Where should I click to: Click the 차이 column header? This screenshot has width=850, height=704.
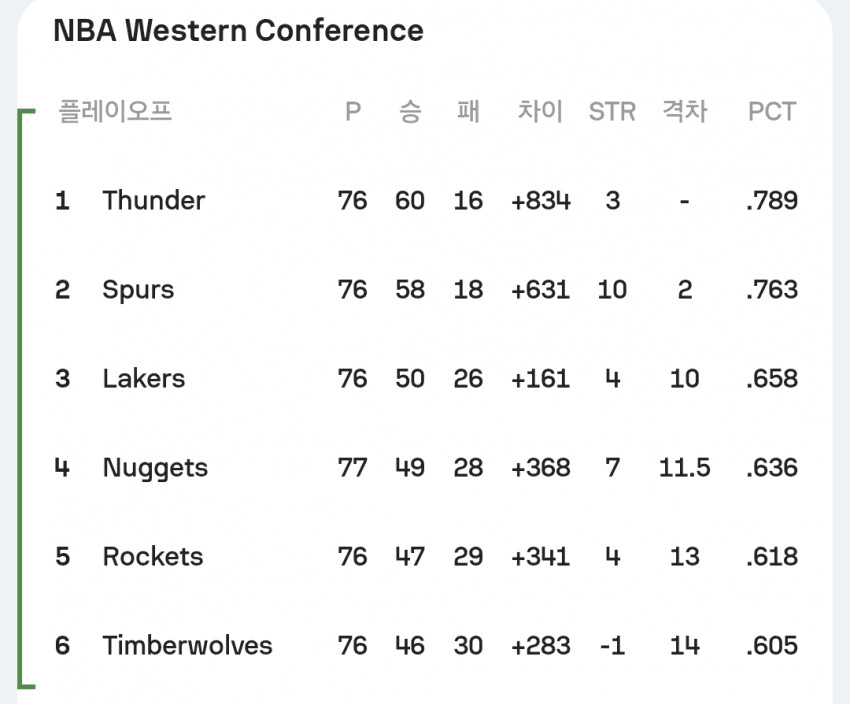tap(540, 111)
